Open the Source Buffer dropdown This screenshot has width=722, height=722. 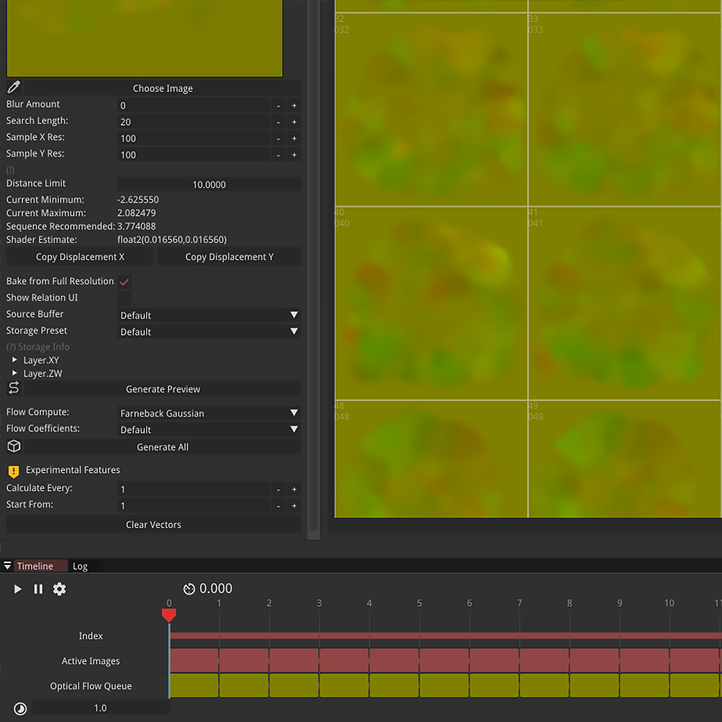pyautogui.click(x=209, y=315)
